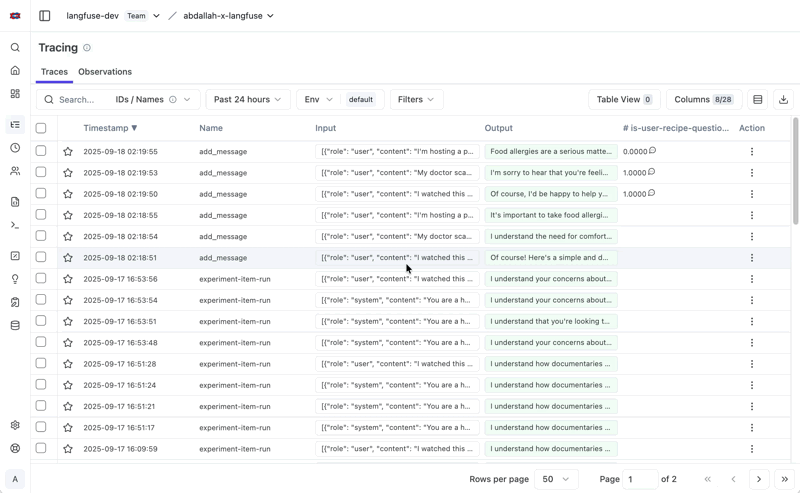The image size is (800, 493).
Task: Open search from the left sidebar
Action: point(15,47)
